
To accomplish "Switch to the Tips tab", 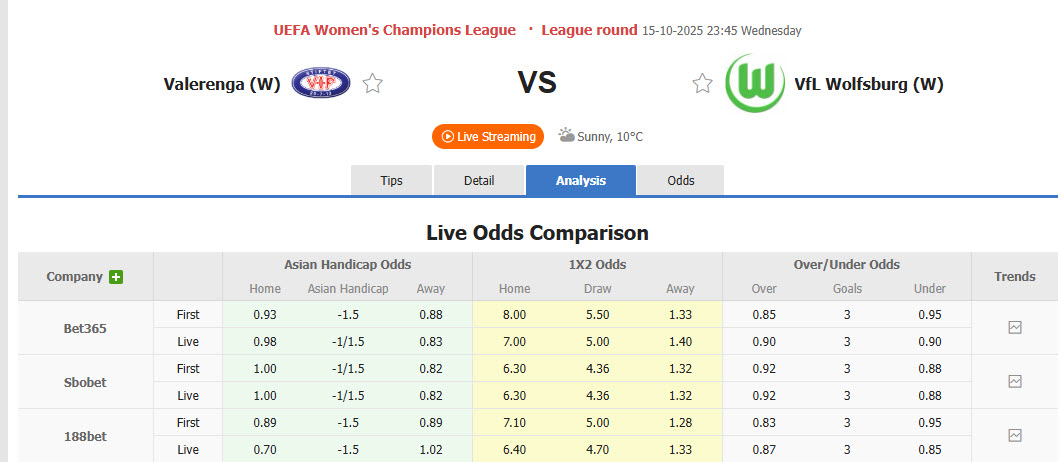I will [x=391, y=181].
